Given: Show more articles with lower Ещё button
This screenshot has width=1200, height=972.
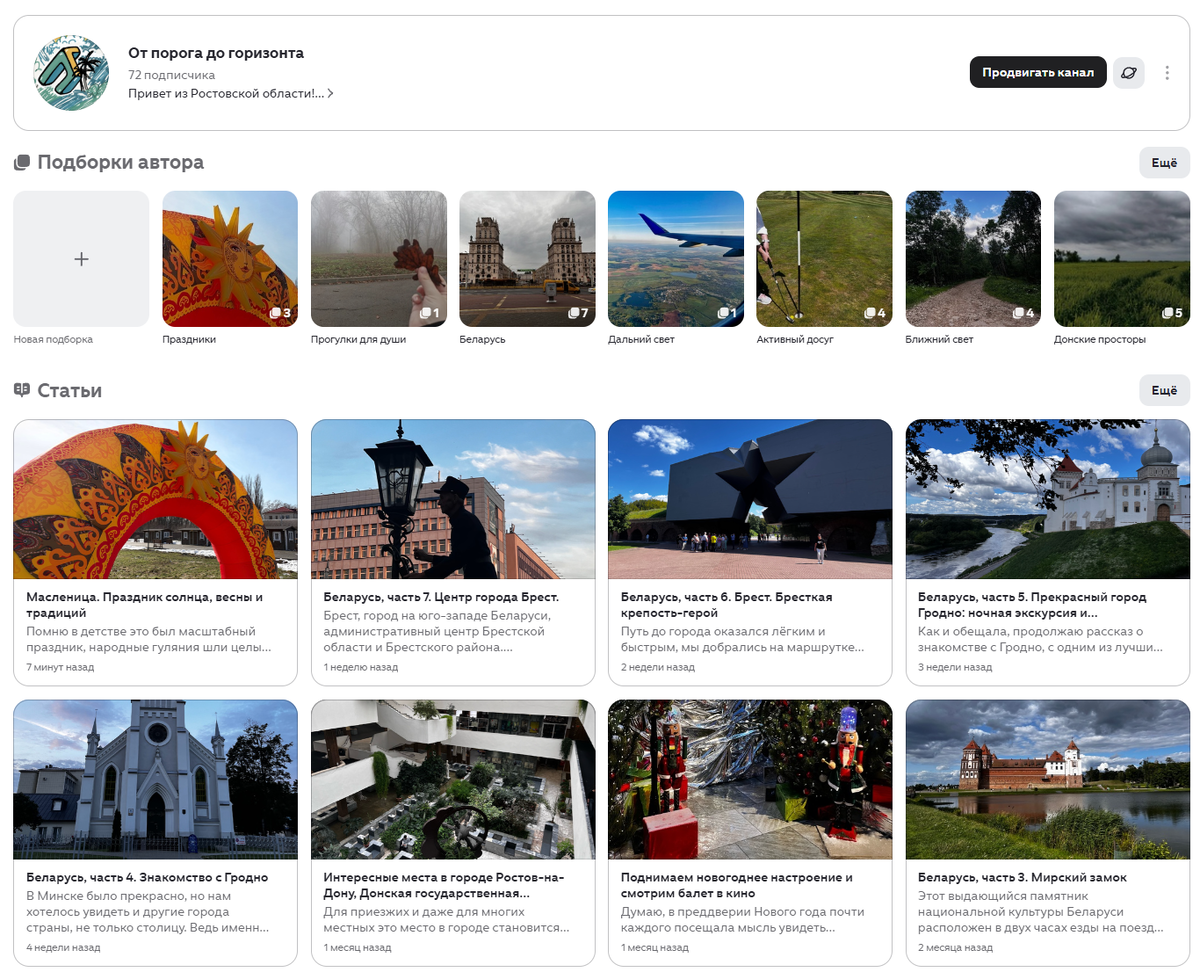Looking at the screenshot, I should (x=1164, y=390).
